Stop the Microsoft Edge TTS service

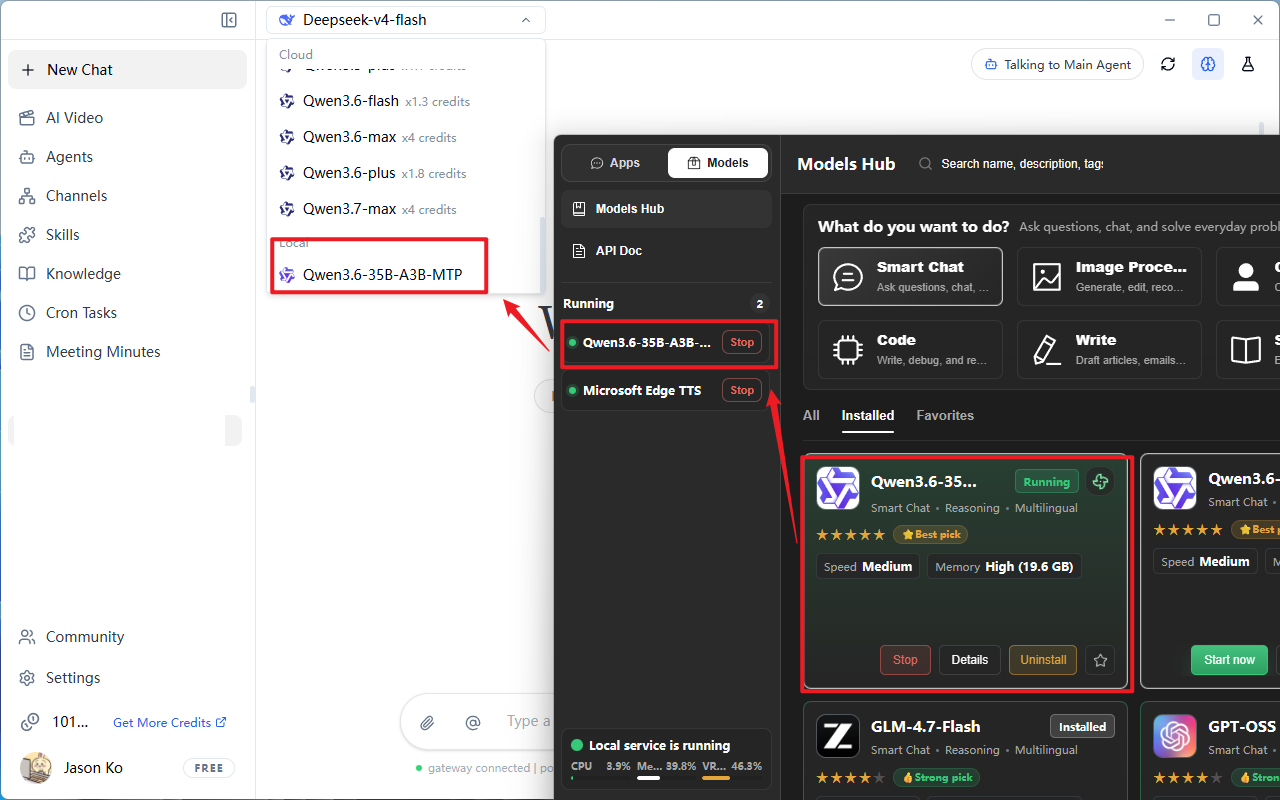pyautogui.click(x=742, y=391)
